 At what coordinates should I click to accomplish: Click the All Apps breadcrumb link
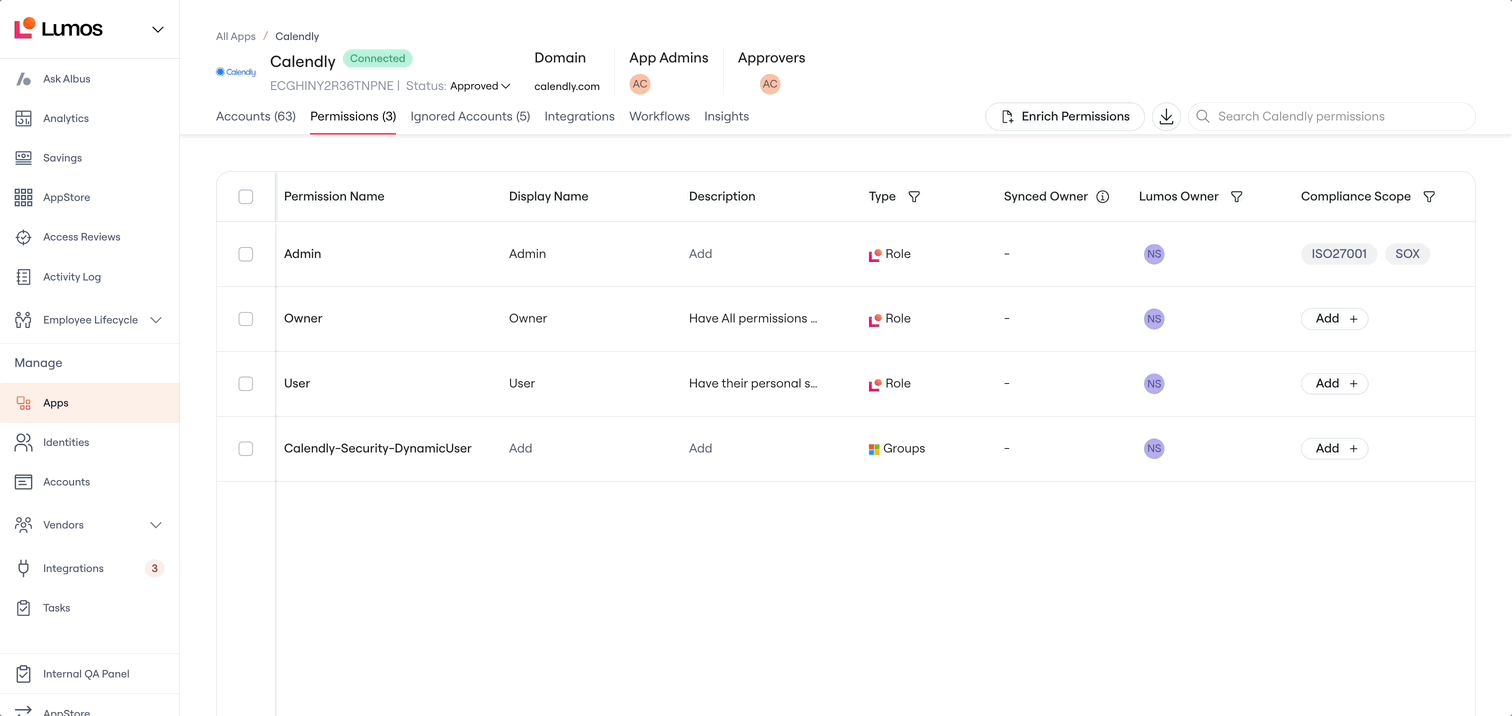click(236, 36)
